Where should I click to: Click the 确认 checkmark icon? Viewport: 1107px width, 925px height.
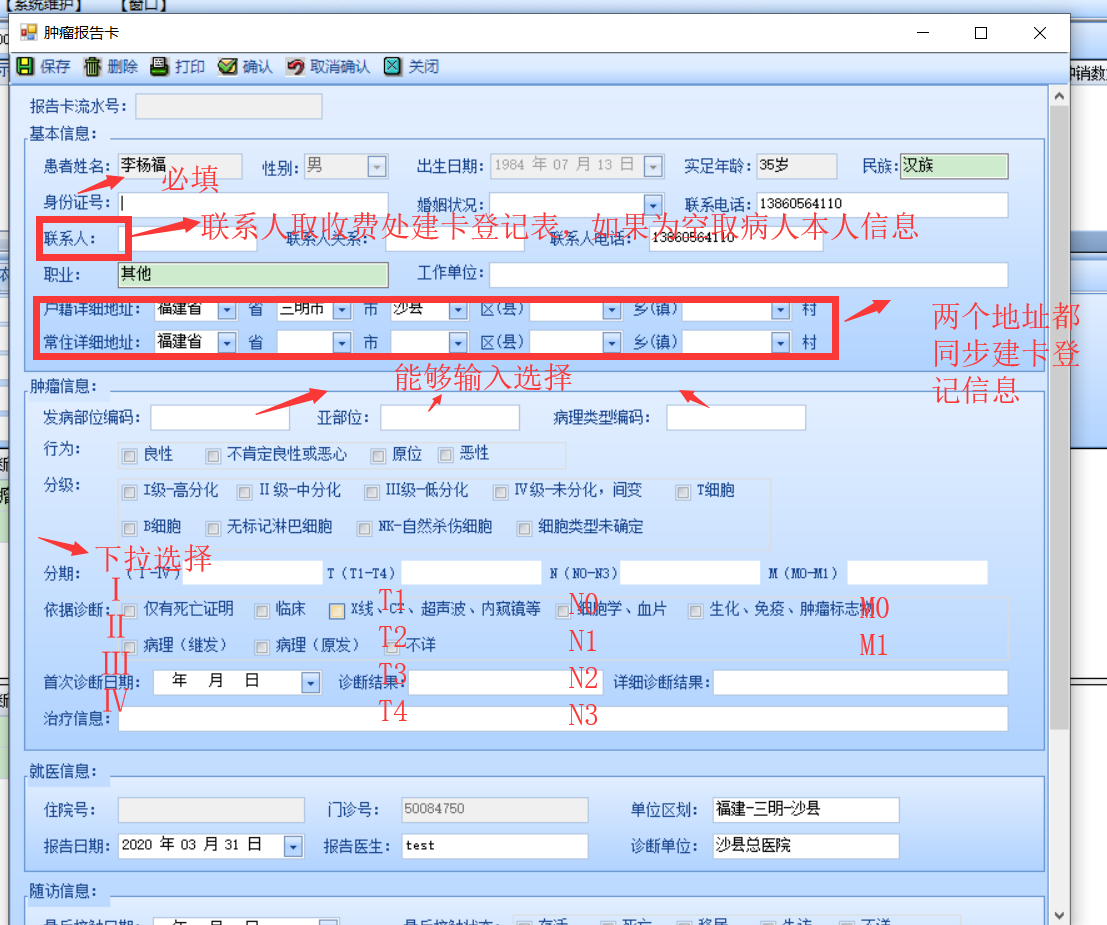227,66
